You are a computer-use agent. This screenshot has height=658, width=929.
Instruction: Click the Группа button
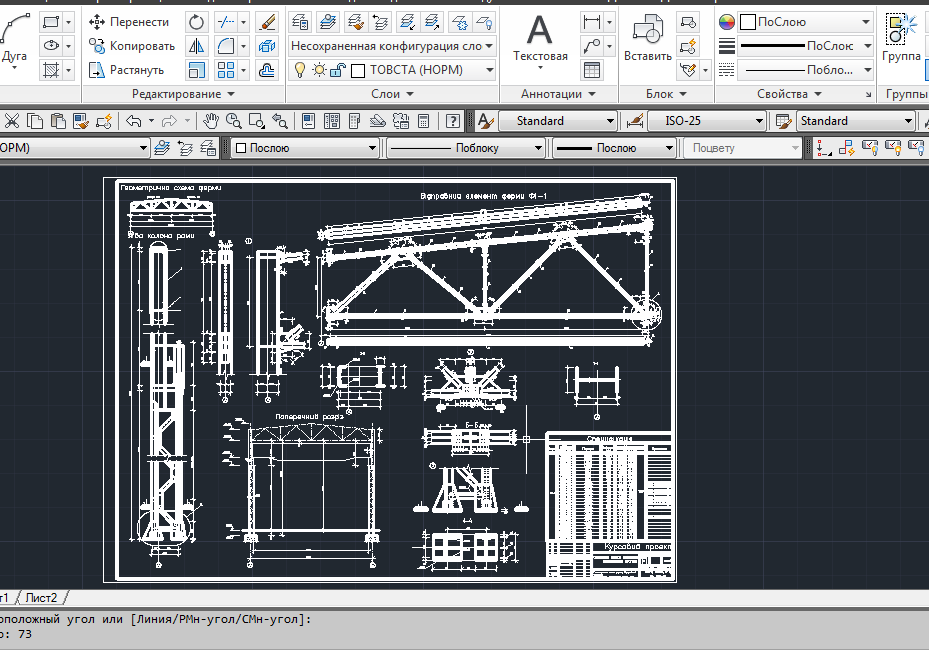(901, 38)
